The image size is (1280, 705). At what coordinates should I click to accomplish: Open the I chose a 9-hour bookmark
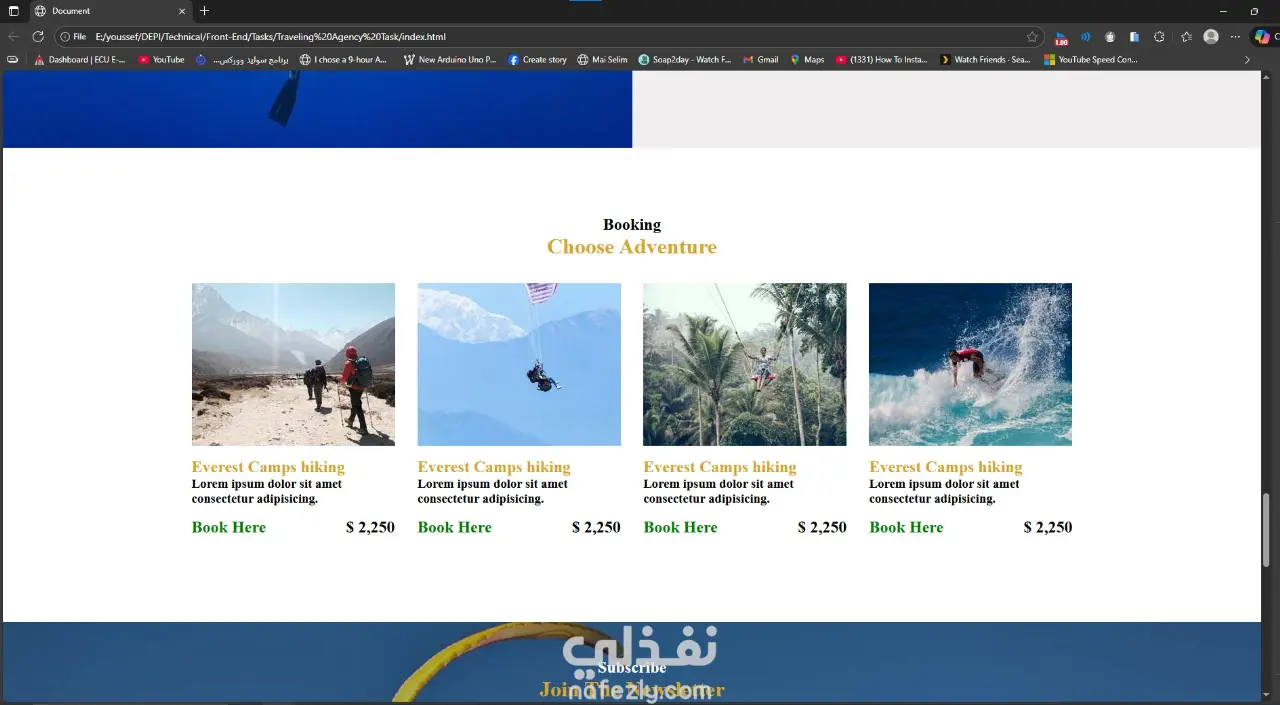343,60
